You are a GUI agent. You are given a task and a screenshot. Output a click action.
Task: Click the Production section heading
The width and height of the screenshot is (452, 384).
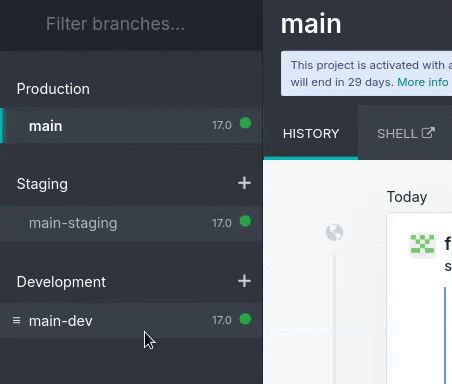tap(53, 89)
